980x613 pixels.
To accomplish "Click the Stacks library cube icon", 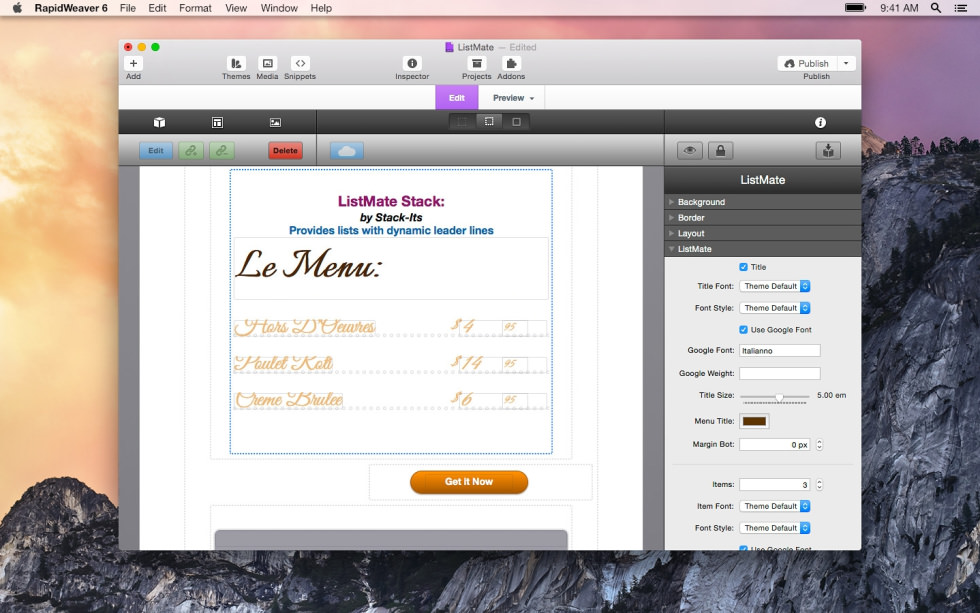I will point(159,122).
